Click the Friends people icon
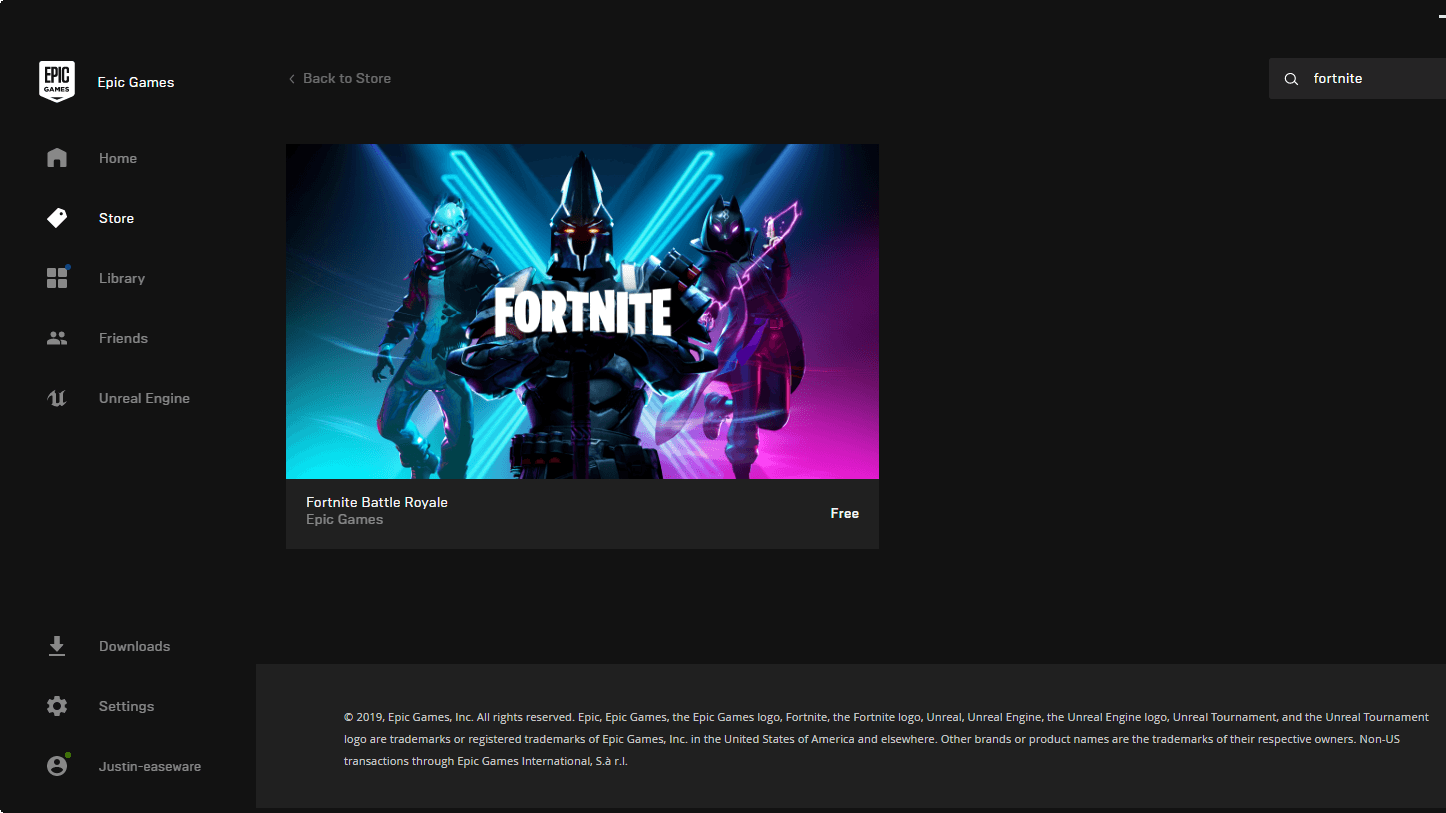 [57, 338]
